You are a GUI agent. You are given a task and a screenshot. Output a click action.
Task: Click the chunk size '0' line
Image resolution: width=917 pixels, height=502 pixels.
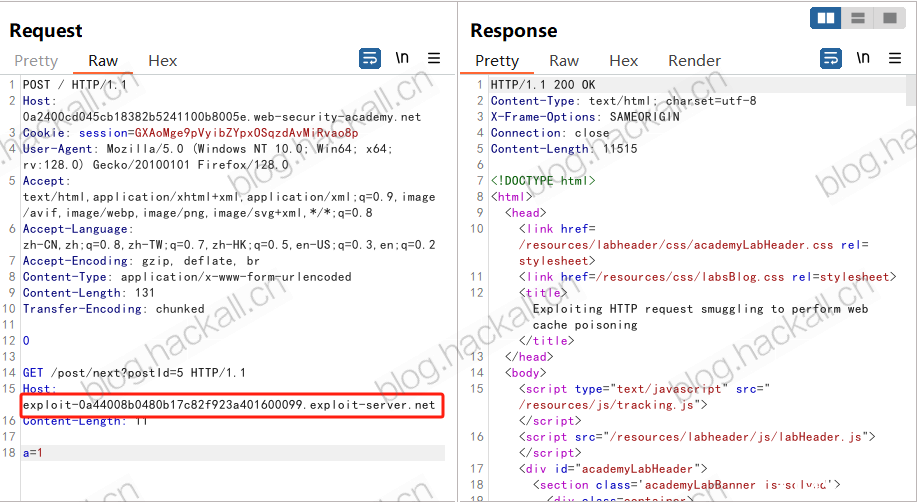click(x=26, y=341)
